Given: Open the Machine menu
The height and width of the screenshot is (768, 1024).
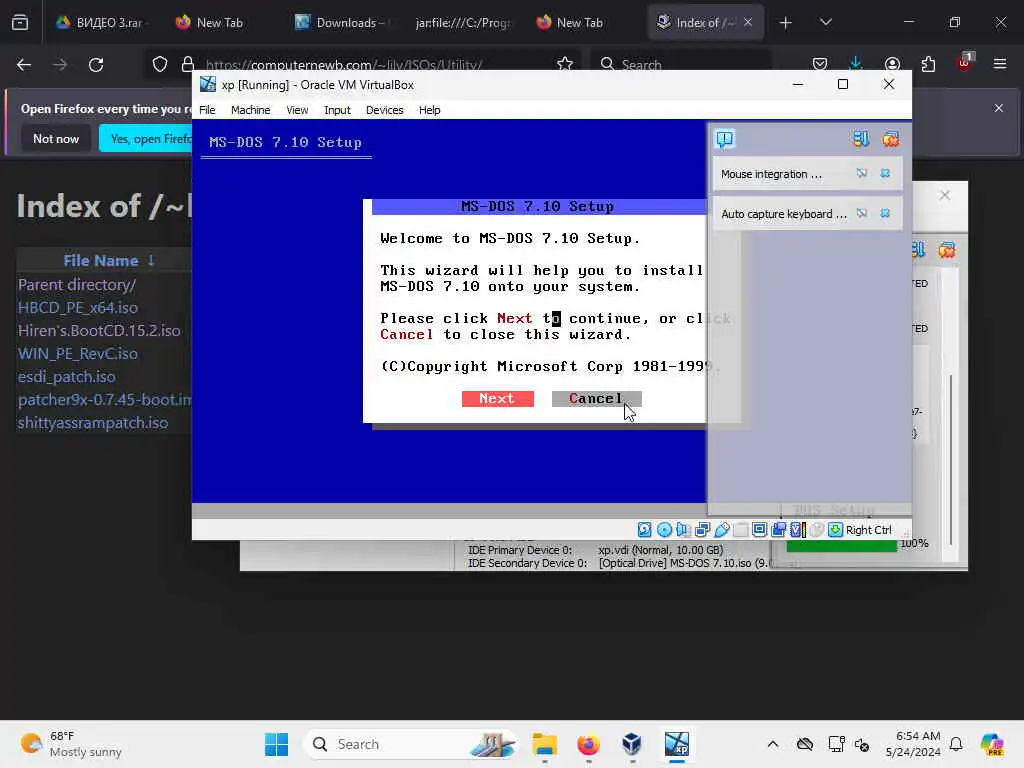Looking at the screenshot, I should coord(250,110).
